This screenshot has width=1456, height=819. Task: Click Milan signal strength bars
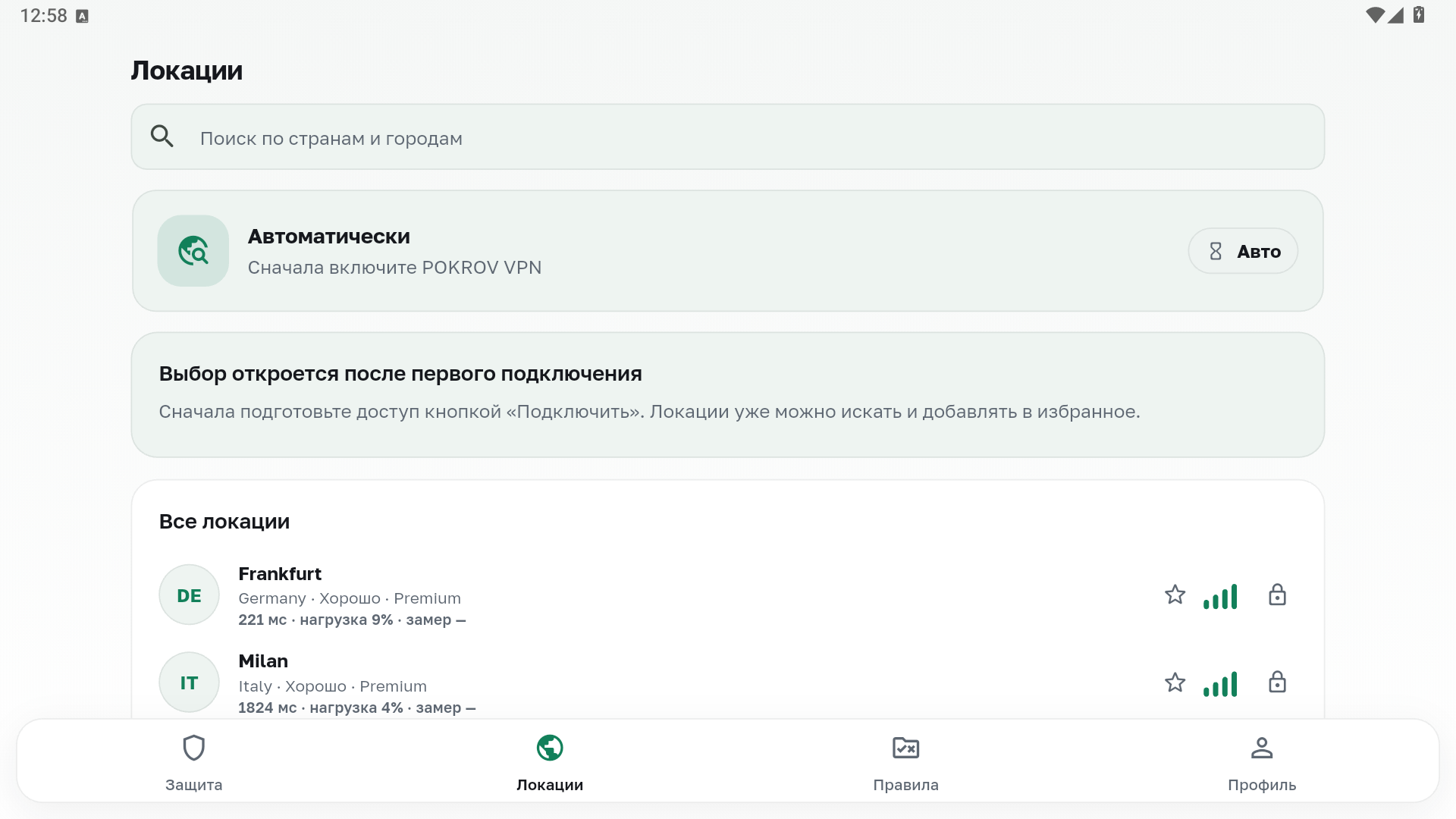pyautogui.click(x=1220, y=683)
